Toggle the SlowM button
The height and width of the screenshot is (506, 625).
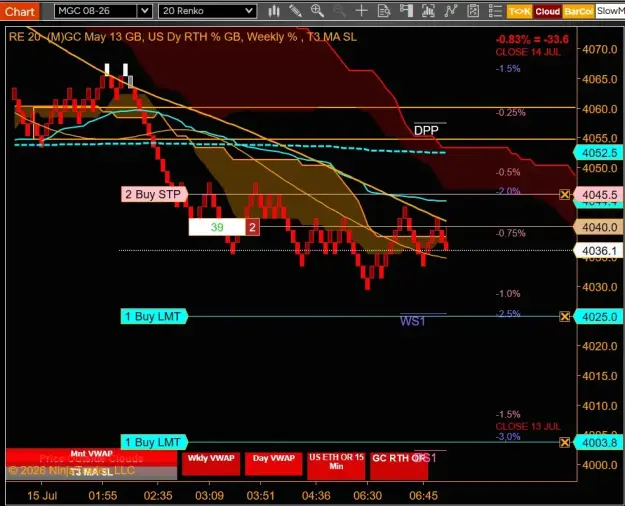click(x=610, y=11)
